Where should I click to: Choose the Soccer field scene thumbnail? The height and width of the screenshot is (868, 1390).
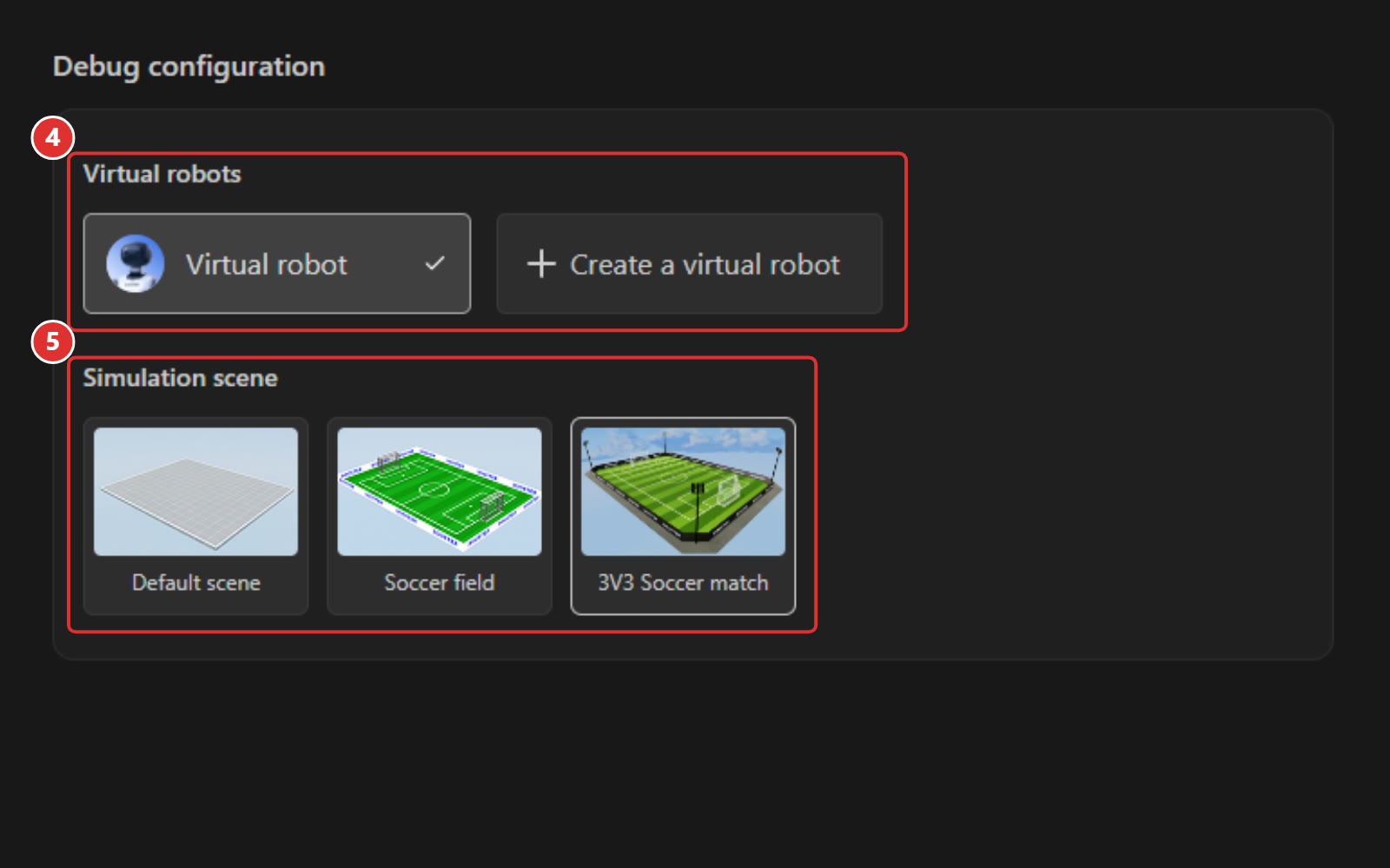point(440,491)
